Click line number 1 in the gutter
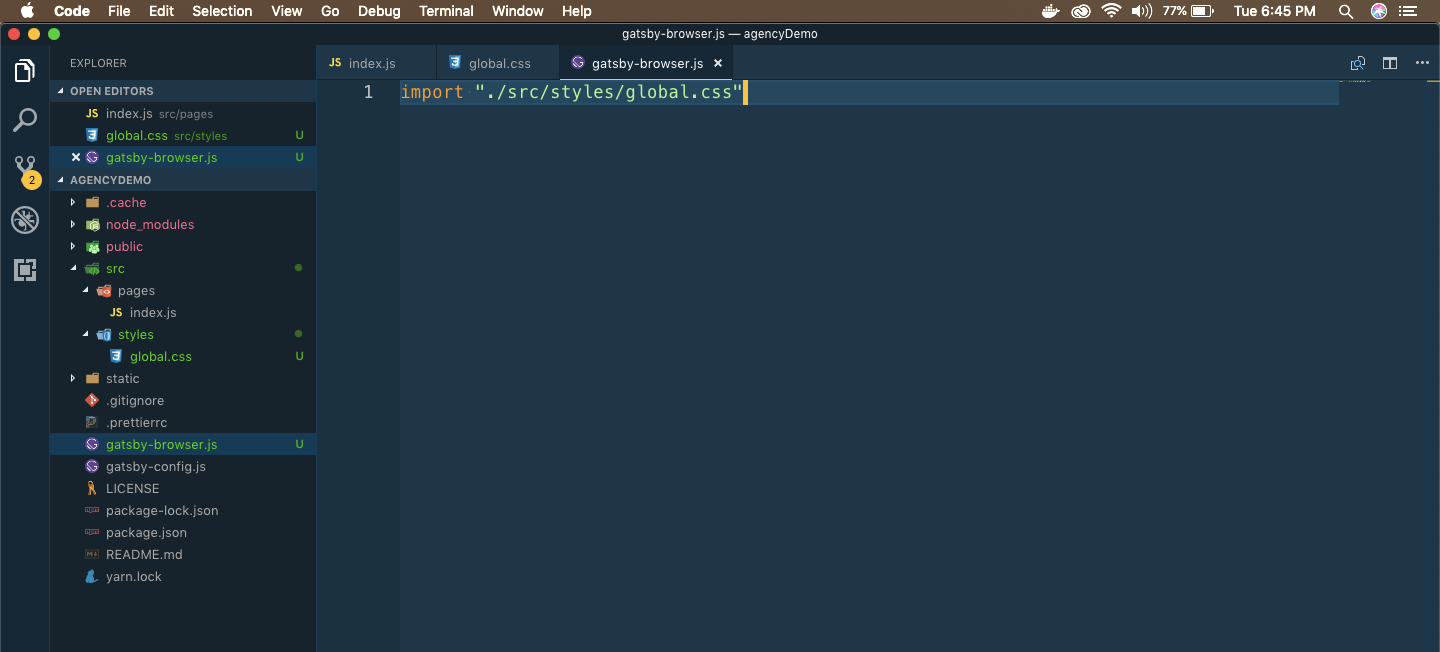Viewport: 1440px width, 652px height. [368, 92]
